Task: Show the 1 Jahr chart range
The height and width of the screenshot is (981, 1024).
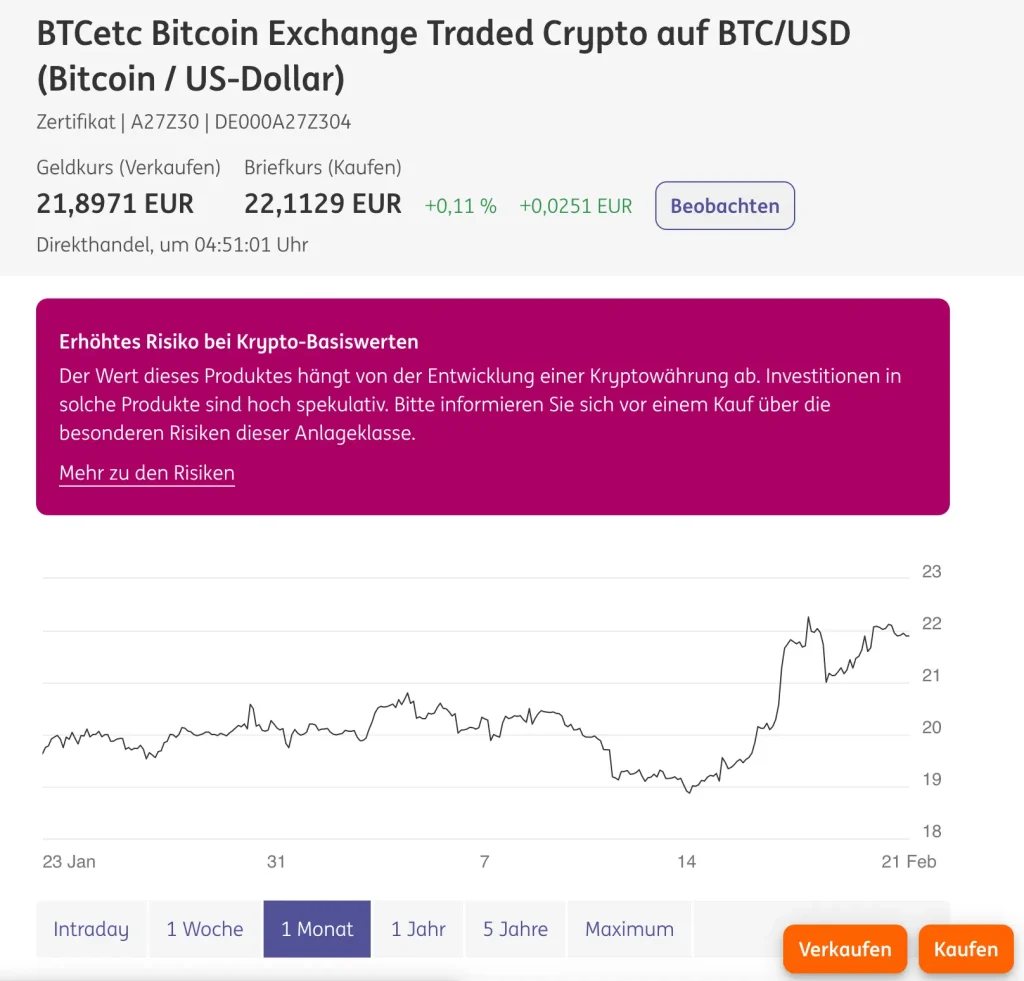Action: [418, 929]
